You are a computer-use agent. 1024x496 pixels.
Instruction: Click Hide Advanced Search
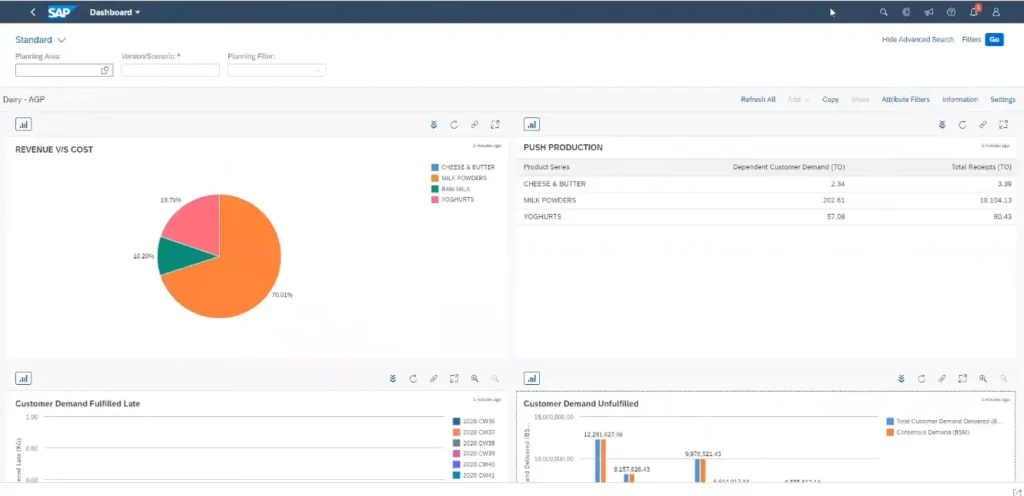click(918, 40)
